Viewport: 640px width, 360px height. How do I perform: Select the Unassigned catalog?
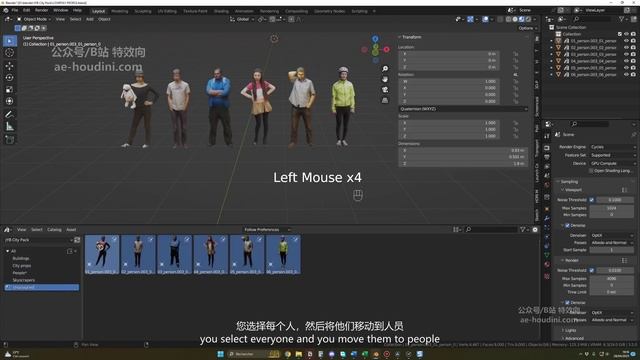coord(42,287)
